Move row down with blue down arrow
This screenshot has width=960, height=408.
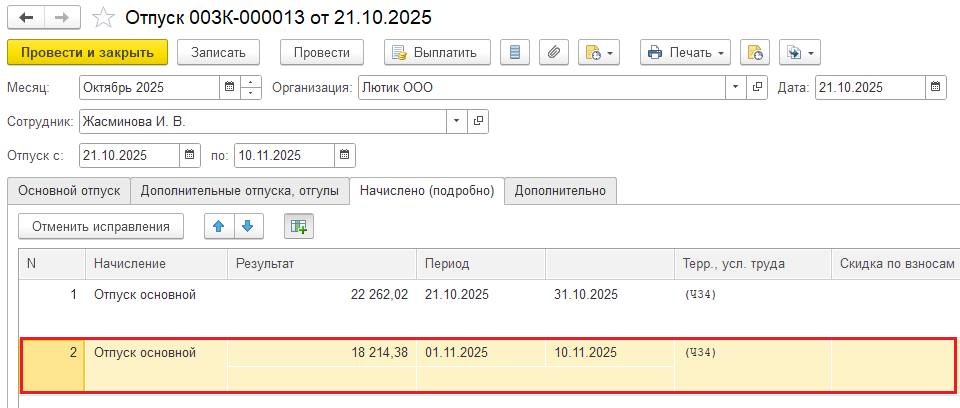248,227
